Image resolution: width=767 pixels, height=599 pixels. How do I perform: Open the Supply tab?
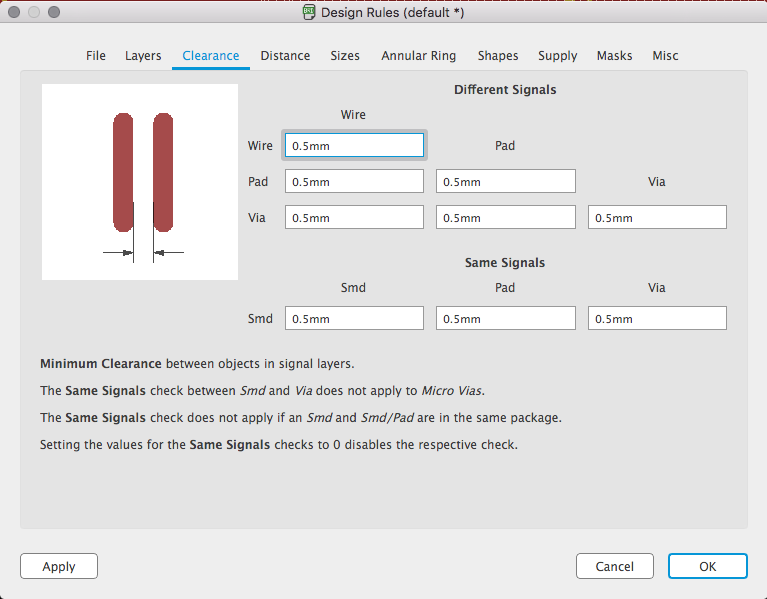click(558, 56)
